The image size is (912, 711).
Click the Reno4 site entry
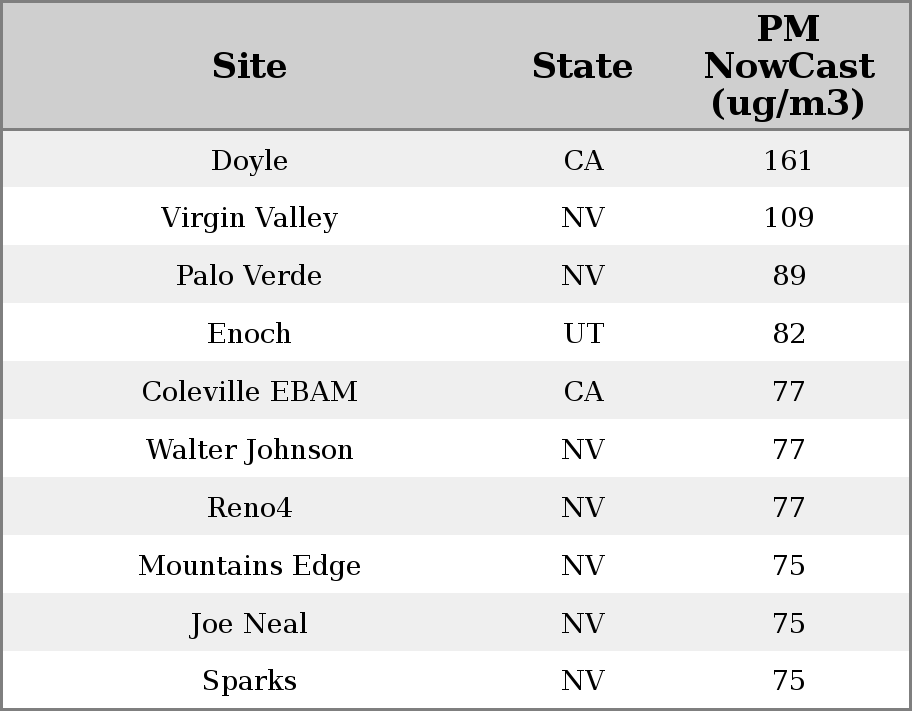(x=250, y=508)
